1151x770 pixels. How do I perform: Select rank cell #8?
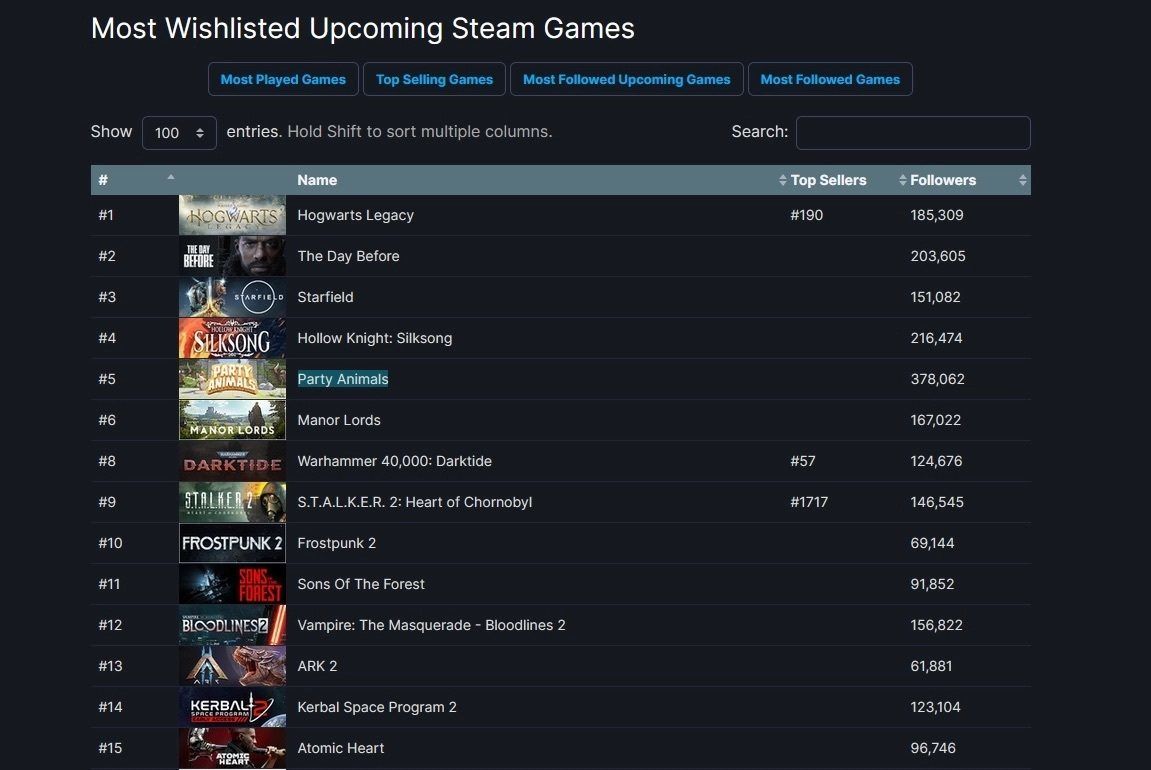(107, 461)
